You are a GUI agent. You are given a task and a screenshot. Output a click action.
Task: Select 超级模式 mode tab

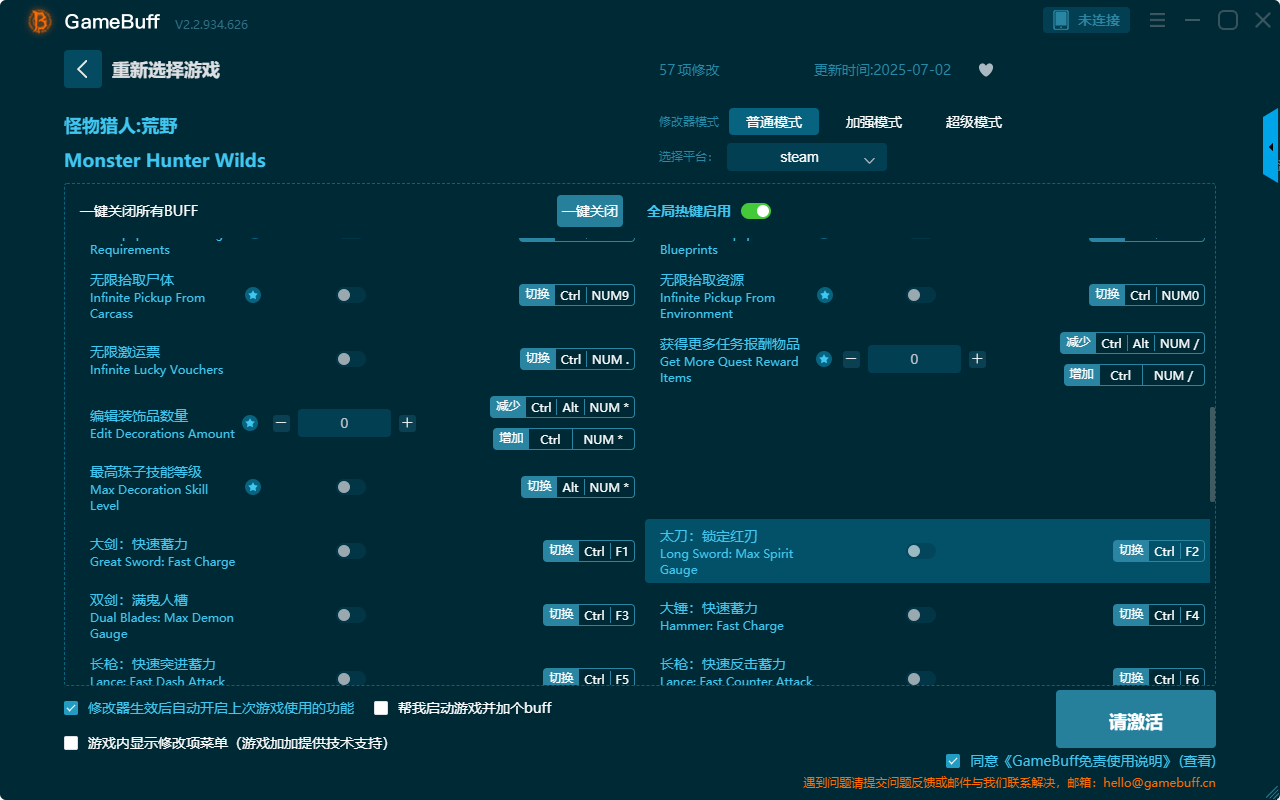974,122
